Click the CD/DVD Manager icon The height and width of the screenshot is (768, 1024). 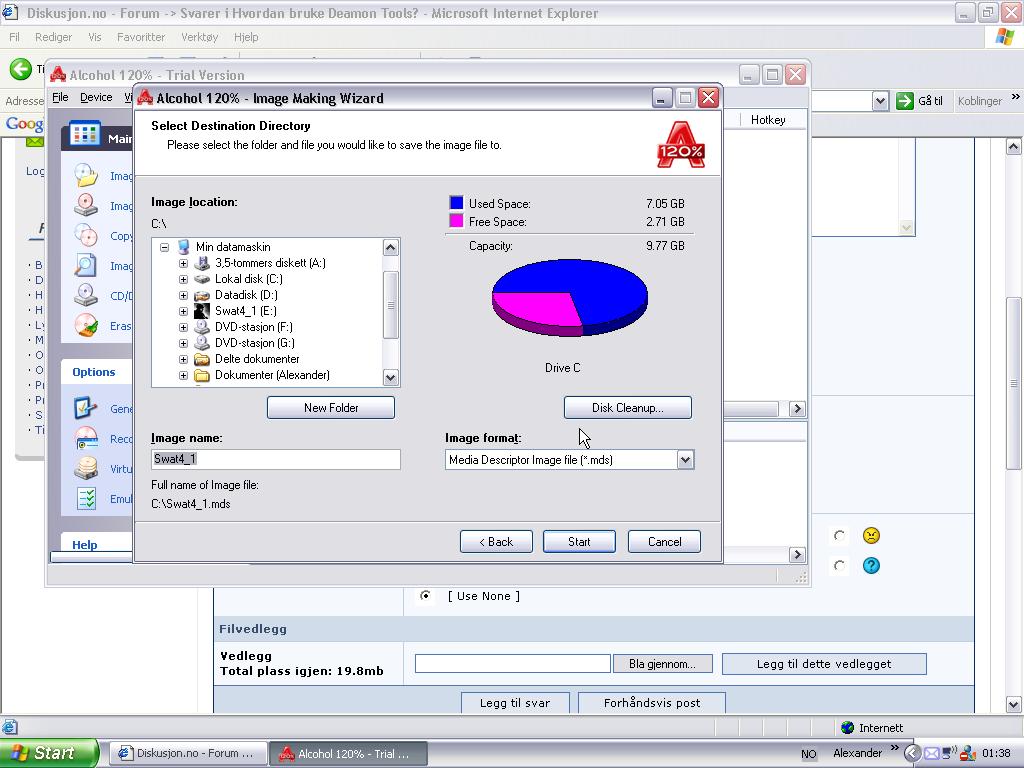pyautogui.click(x=86, y=295)
